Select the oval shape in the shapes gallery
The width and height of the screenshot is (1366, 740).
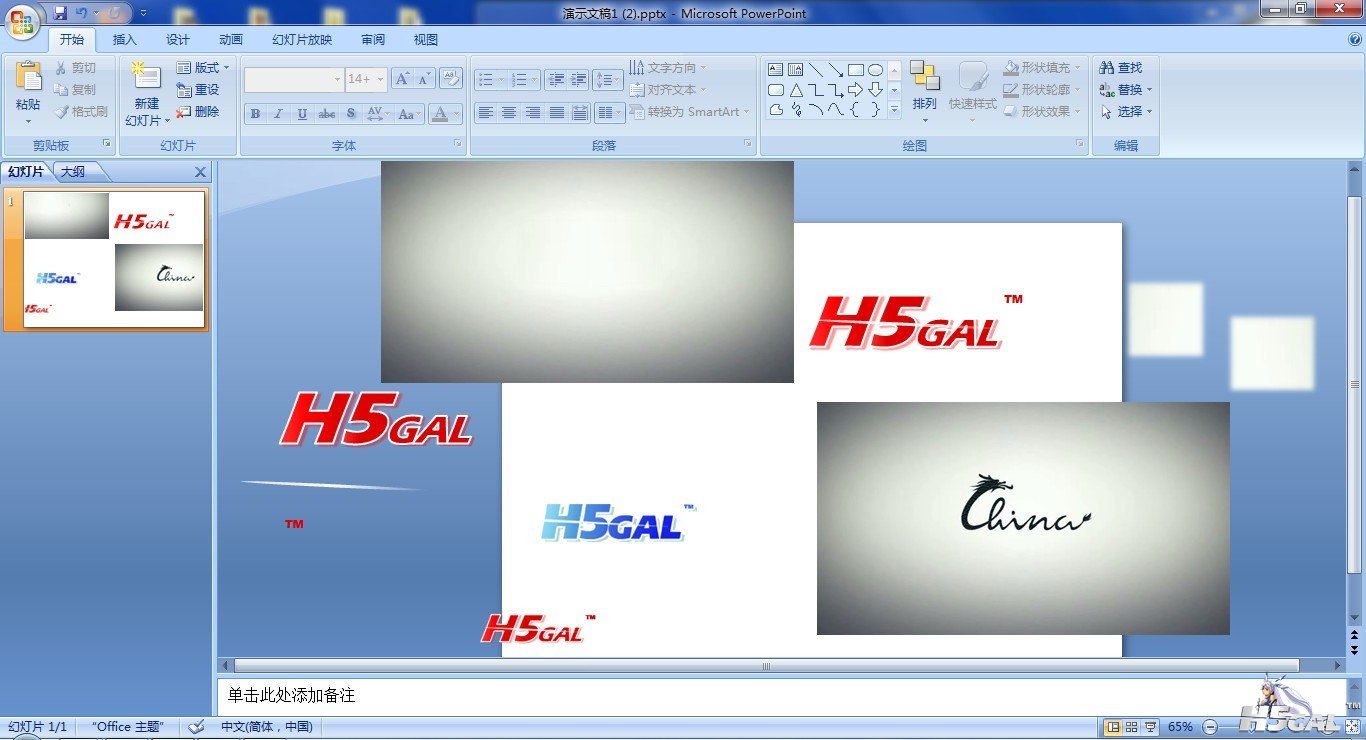(x=875, y=70)
